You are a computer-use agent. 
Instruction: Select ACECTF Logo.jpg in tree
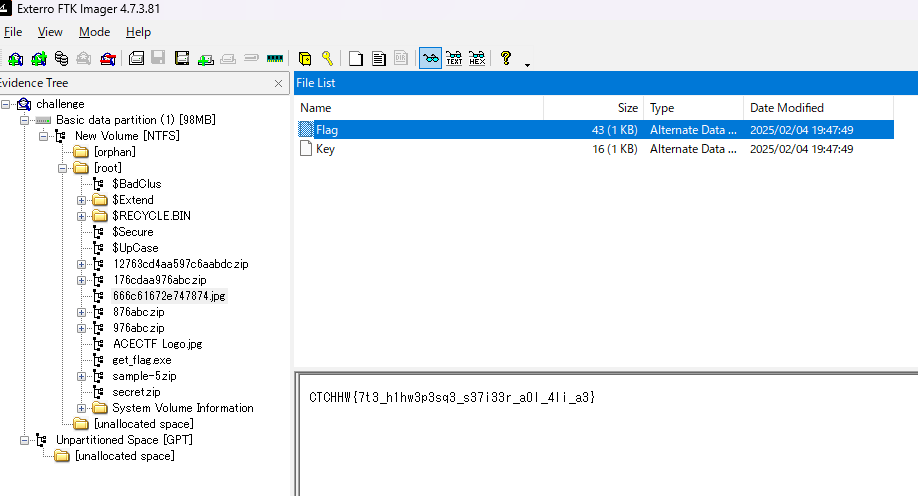[x=157, y=344]
